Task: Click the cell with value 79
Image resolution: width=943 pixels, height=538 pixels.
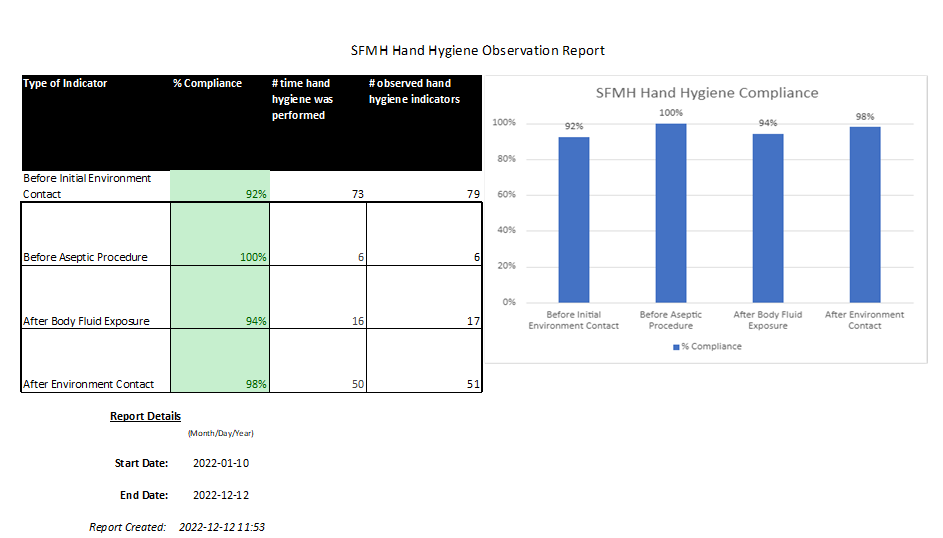Action: (424, 186)
